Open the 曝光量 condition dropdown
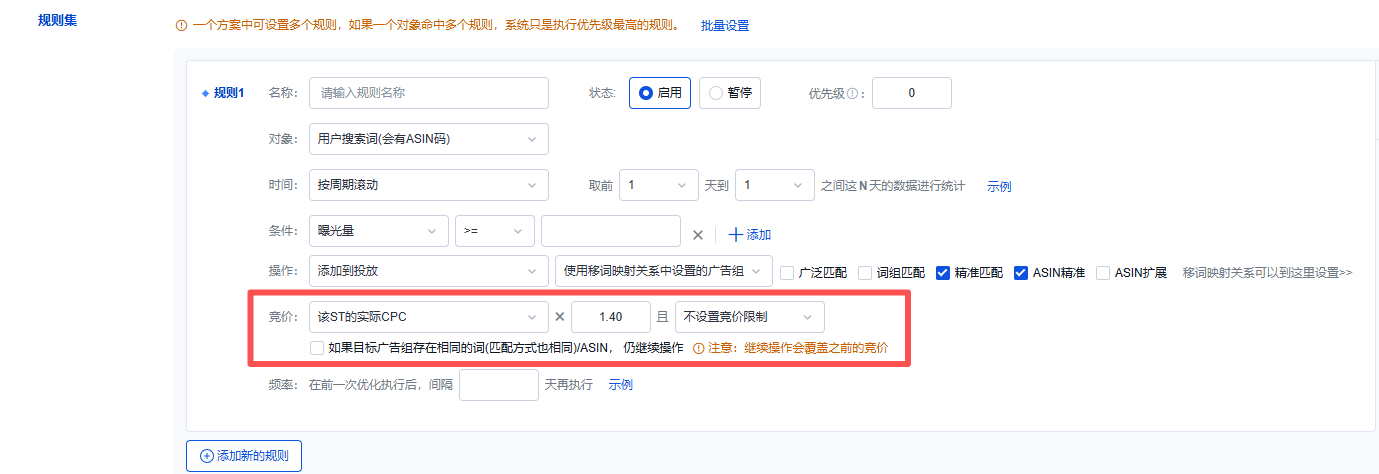This screenshot has height=474, width=1379. 378,231
